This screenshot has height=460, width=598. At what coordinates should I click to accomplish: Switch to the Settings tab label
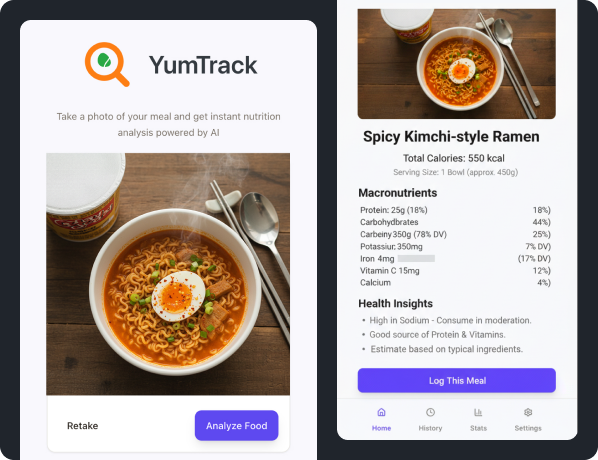pos(528,428)
